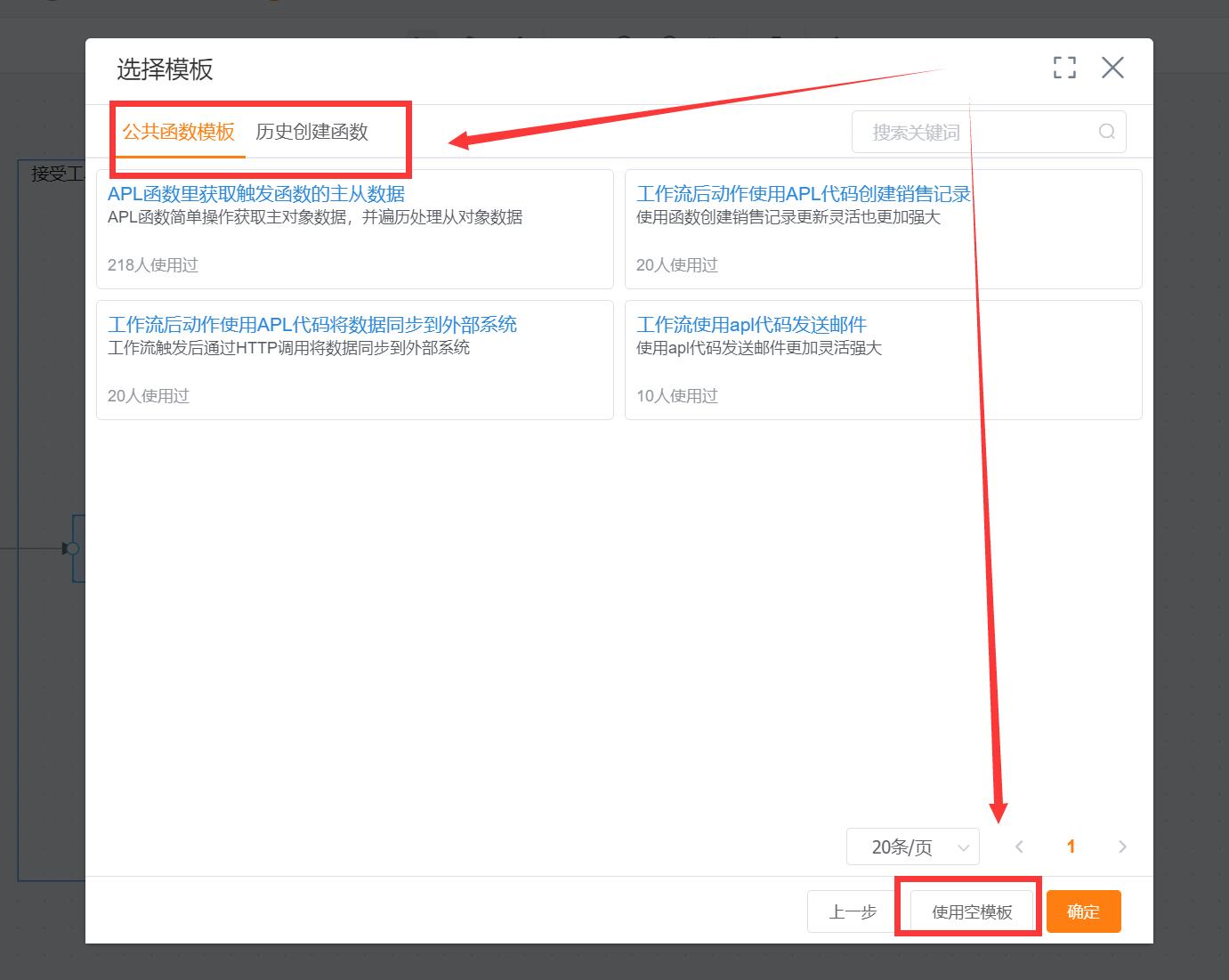Click description 使用apl代码发送邮件更加灵活强大
This screenshot has width=1229, height=980.
[x=758, y=348]
